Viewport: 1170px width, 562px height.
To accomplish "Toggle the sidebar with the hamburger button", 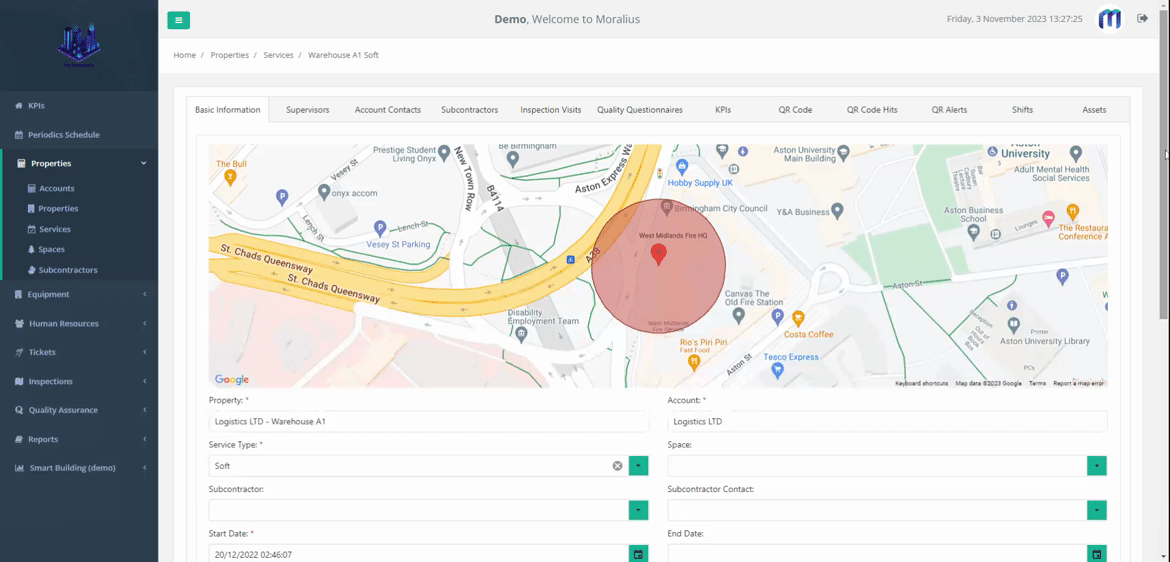I will [178, 20].
